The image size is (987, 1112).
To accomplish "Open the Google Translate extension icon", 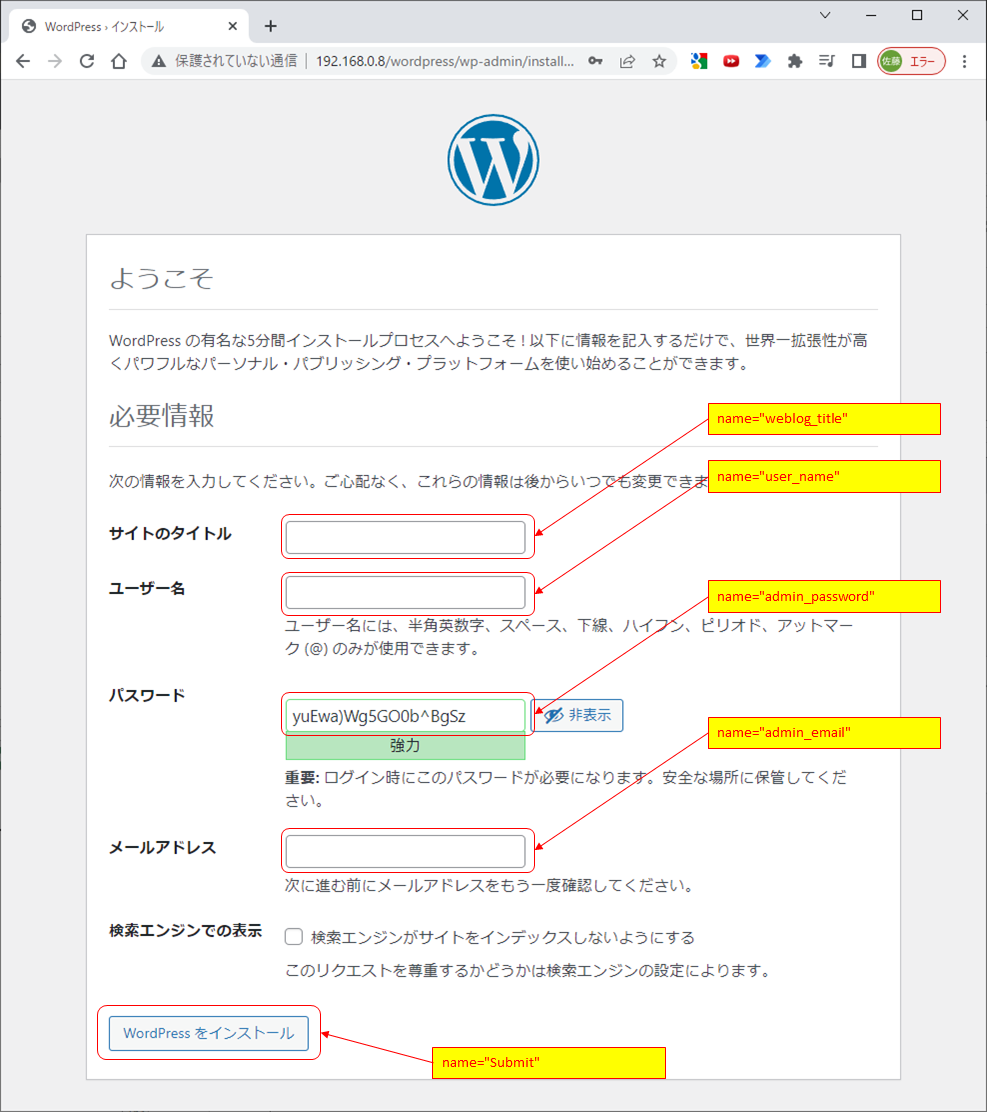I will (x=699, y=62).
